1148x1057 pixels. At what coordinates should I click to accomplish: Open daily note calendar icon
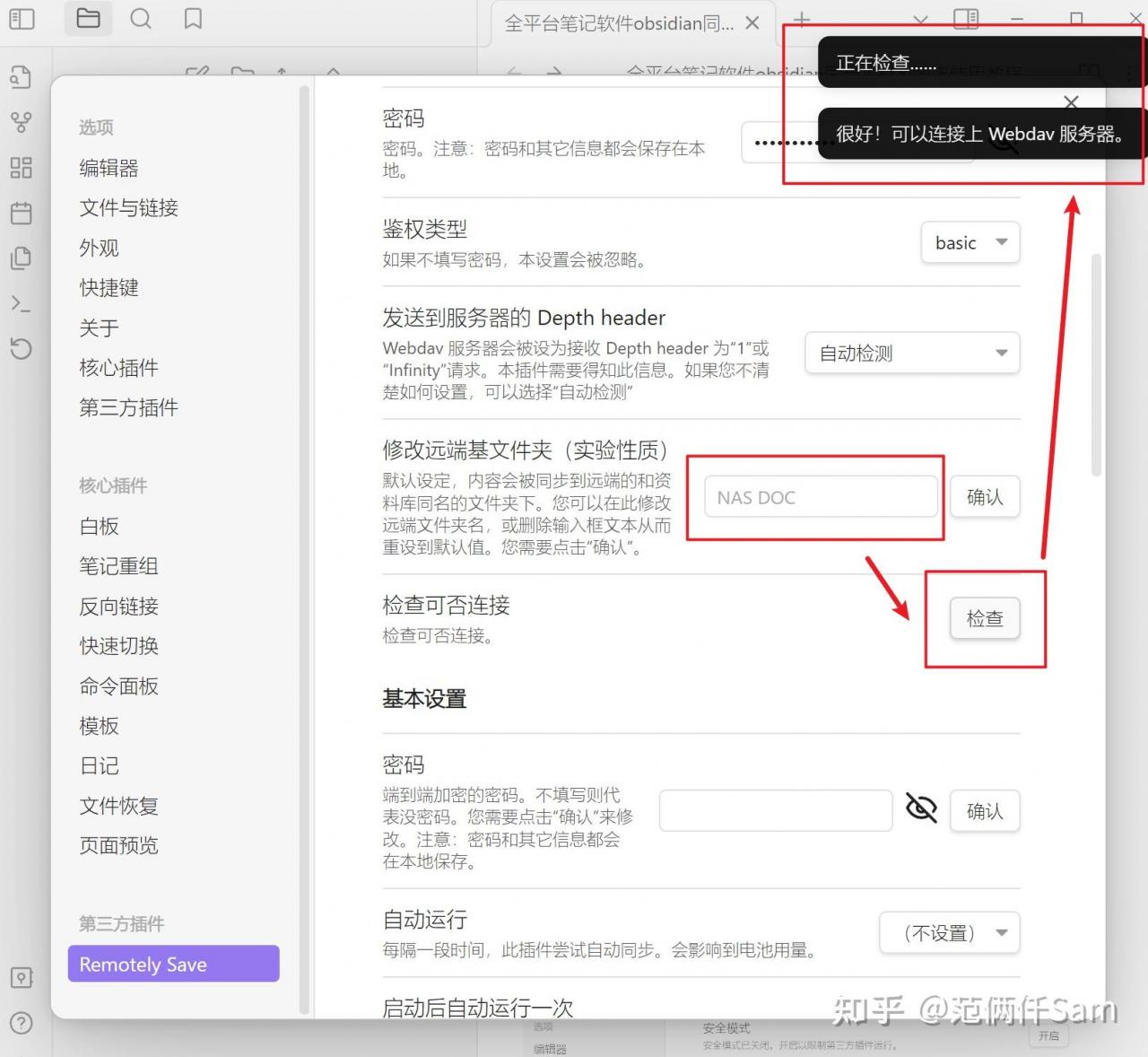pyautogui.click(x=21, y=213)
